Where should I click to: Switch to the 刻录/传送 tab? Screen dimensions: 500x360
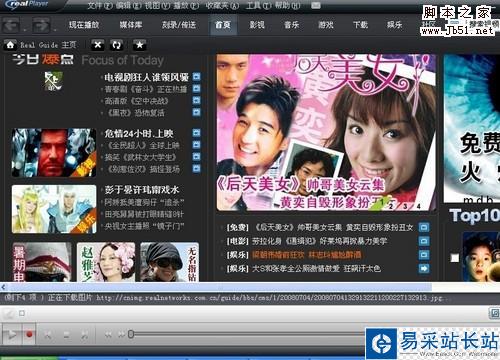(179, 25)
